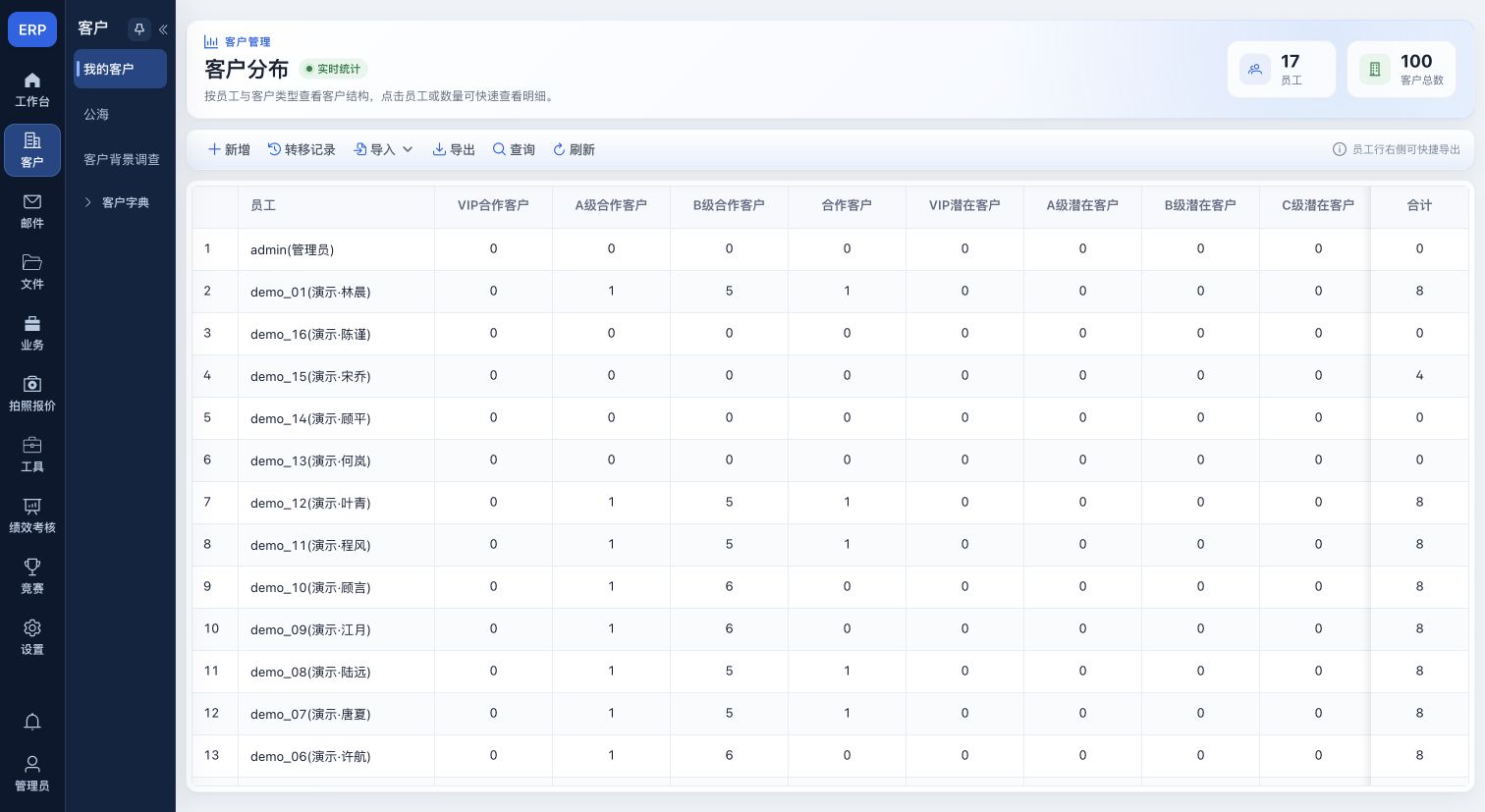
Task: Open the 管理员 user profile icon
Action: tap(32, 774)
